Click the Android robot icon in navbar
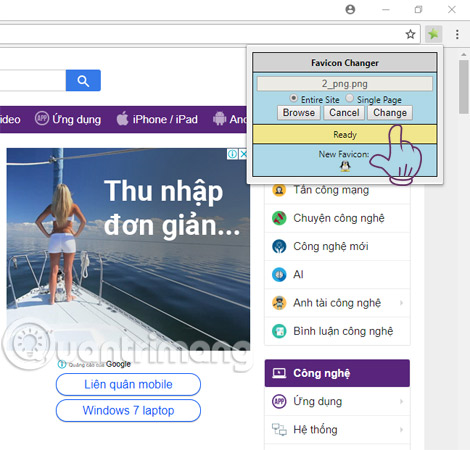470x450 pixels. (219, 119)
